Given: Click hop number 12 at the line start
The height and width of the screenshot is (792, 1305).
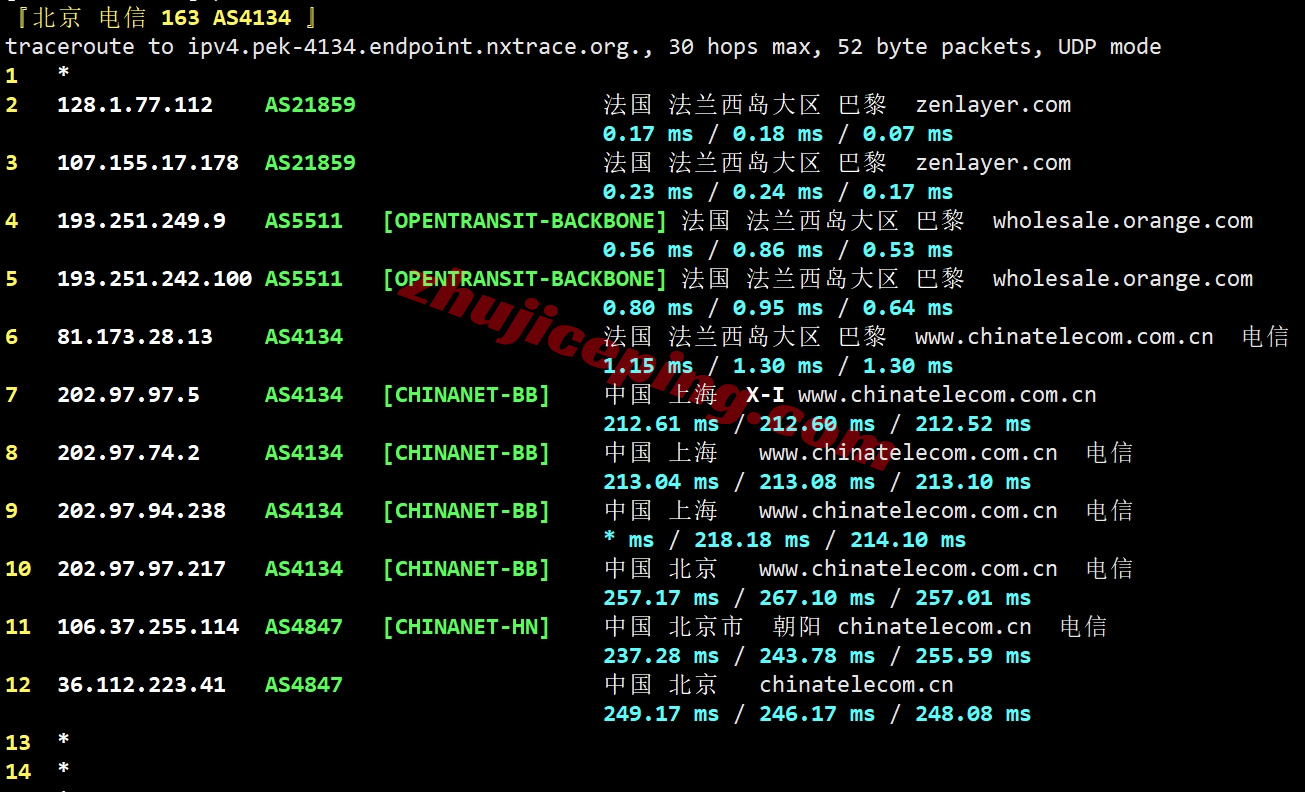Looking at the screenshot, I should coord(18,685).
